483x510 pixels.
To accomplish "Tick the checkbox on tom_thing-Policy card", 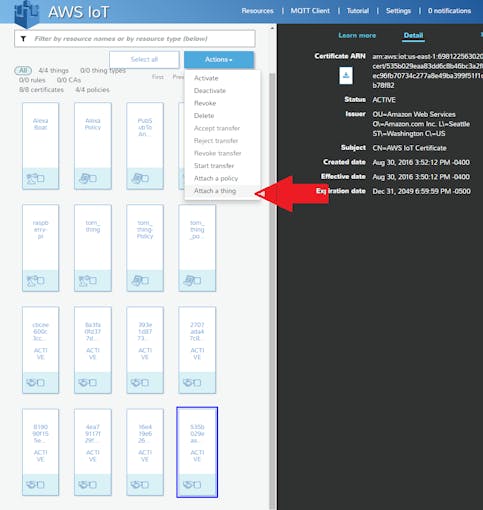I will 145,281.
